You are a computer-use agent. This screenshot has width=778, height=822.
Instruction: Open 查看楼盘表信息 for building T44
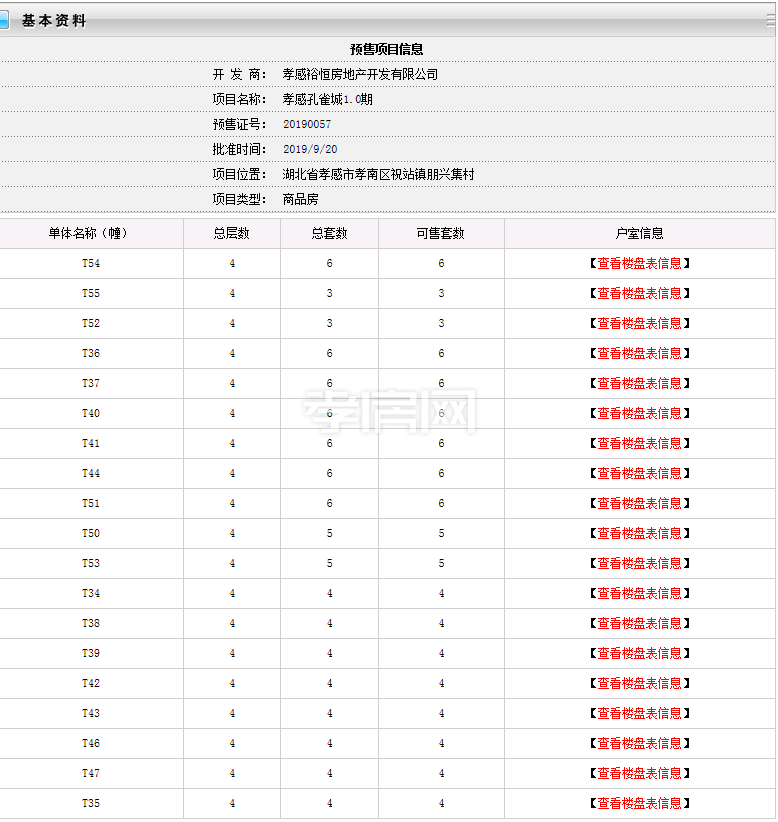pyautogui.click(x=639, y=474)
